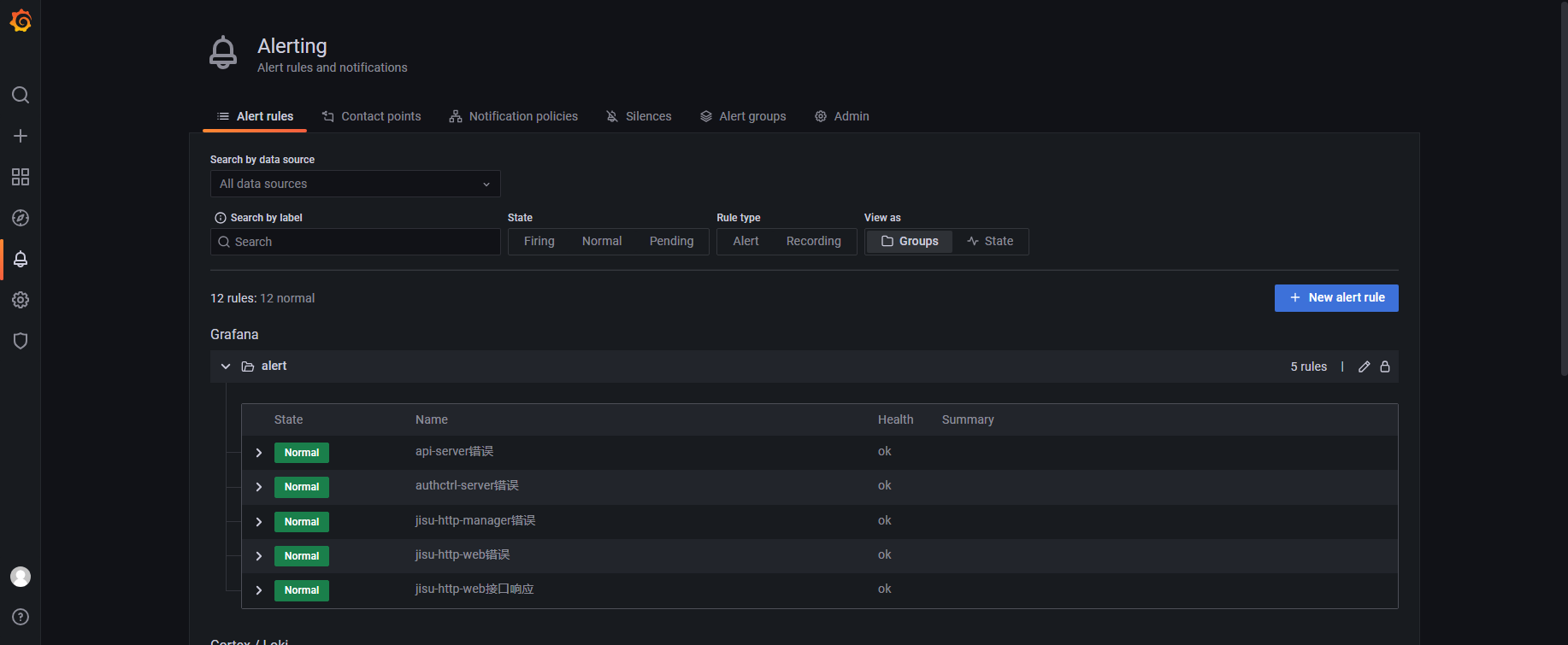Click the page vertical scrollbar
Viewport: 1568px width, 645px height.
(x=1564, y=188)
